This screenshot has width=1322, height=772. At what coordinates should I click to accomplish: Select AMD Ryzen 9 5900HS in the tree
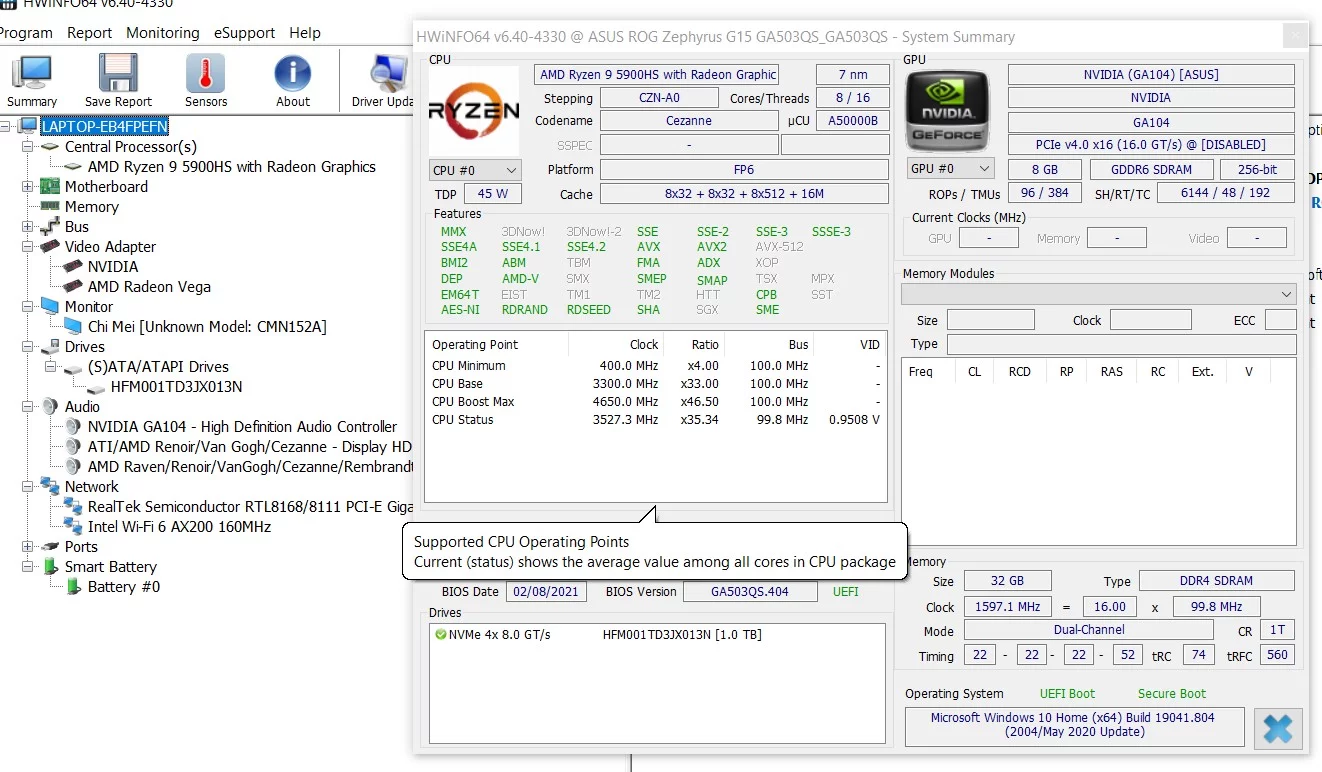(232, 167)
